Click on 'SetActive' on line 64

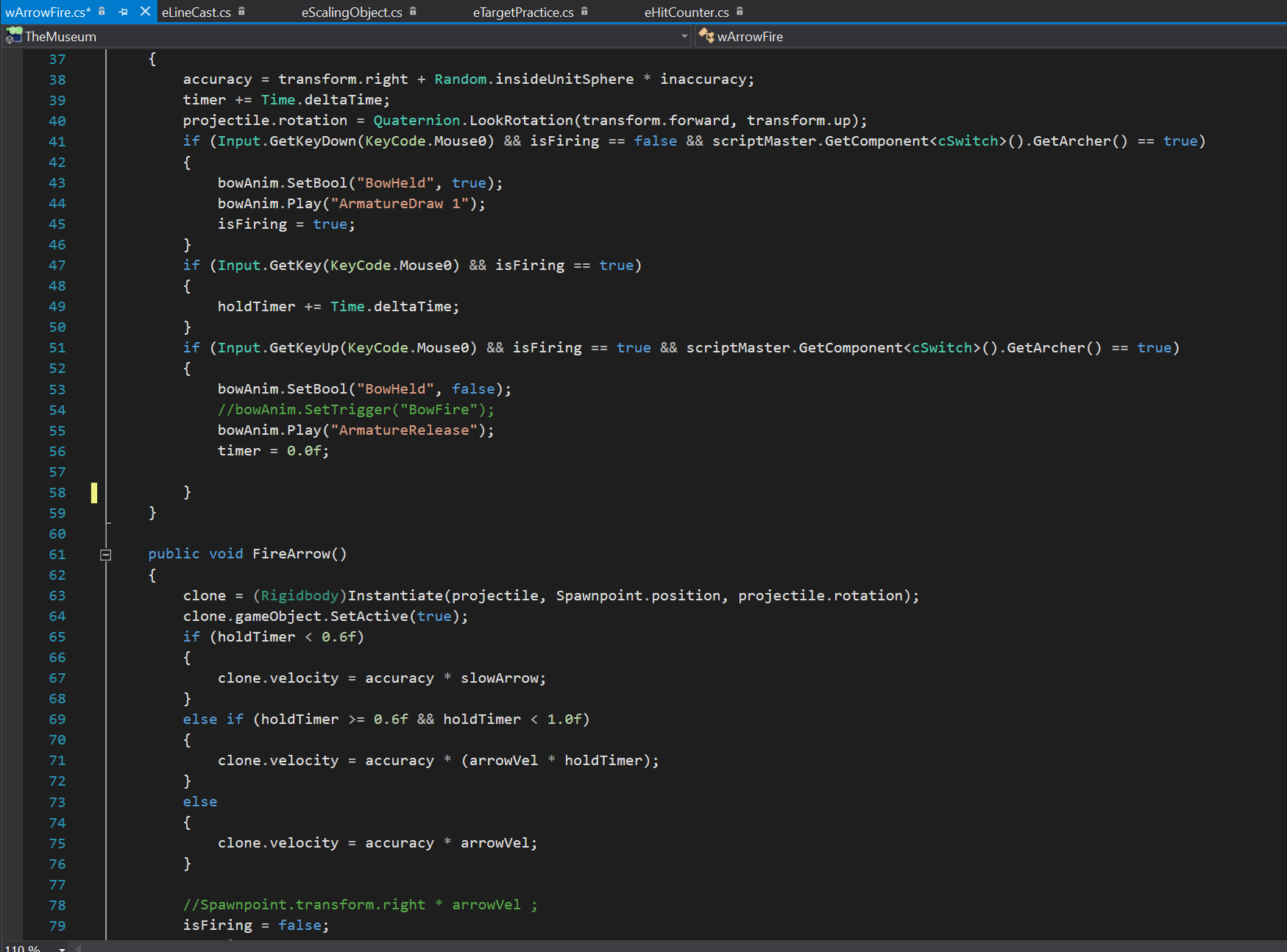tap(369, 616)
